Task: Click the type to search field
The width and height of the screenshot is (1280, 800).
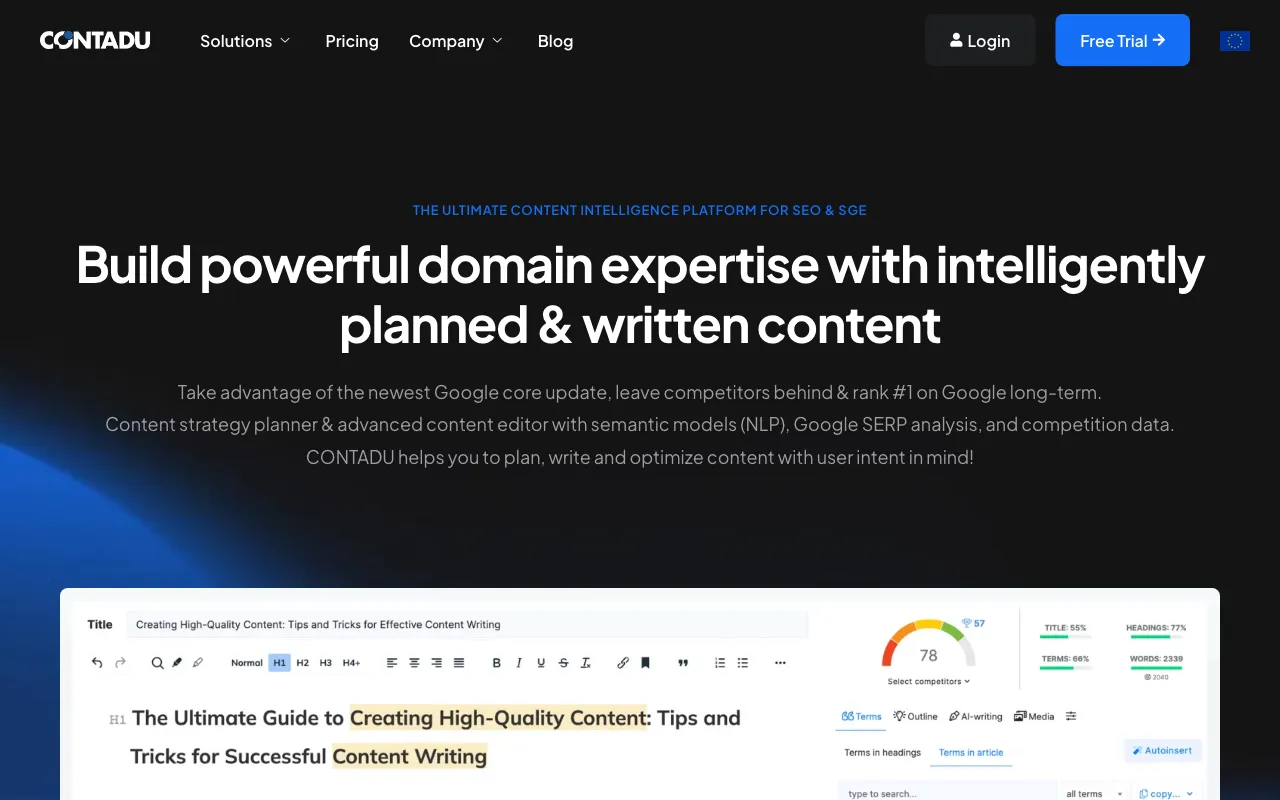Action: (947, 793)
